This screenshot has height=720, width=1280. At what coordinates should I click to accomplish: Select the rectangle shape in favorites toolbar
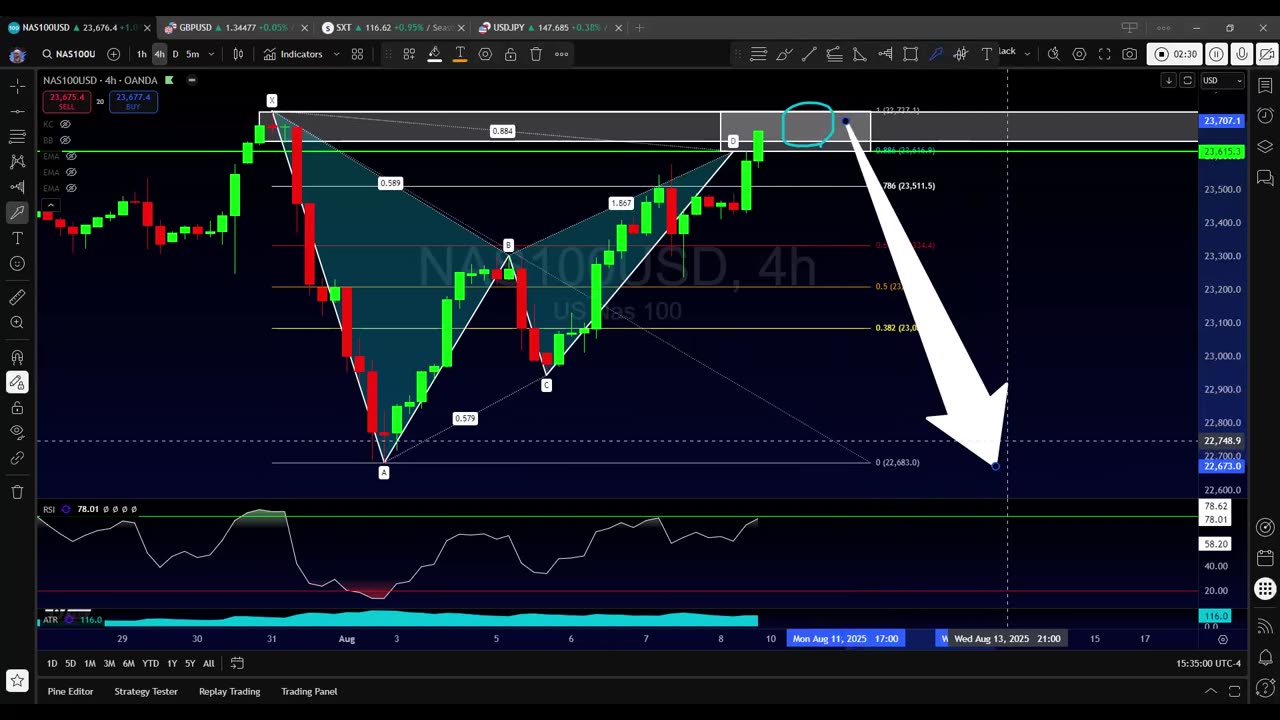(910, 54)
